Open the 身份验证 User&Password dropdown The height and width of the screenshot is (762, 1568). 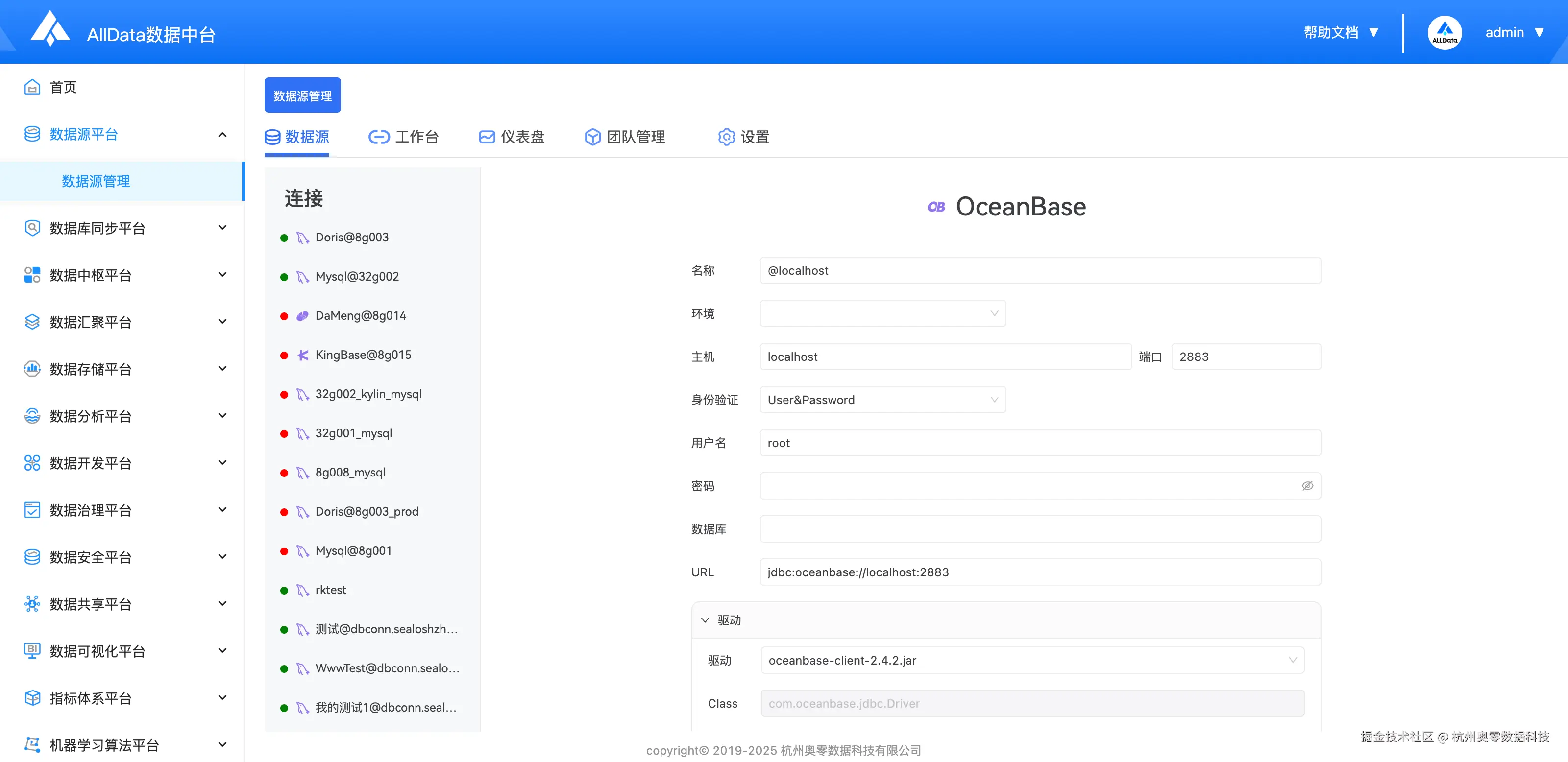[x=882, y=400]
